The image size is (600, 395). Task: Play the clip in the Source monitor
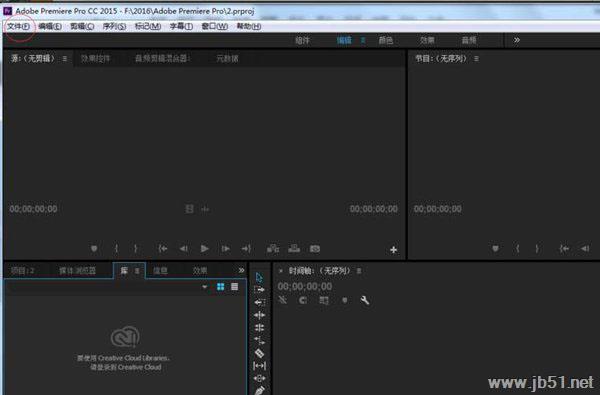point(205,249)
